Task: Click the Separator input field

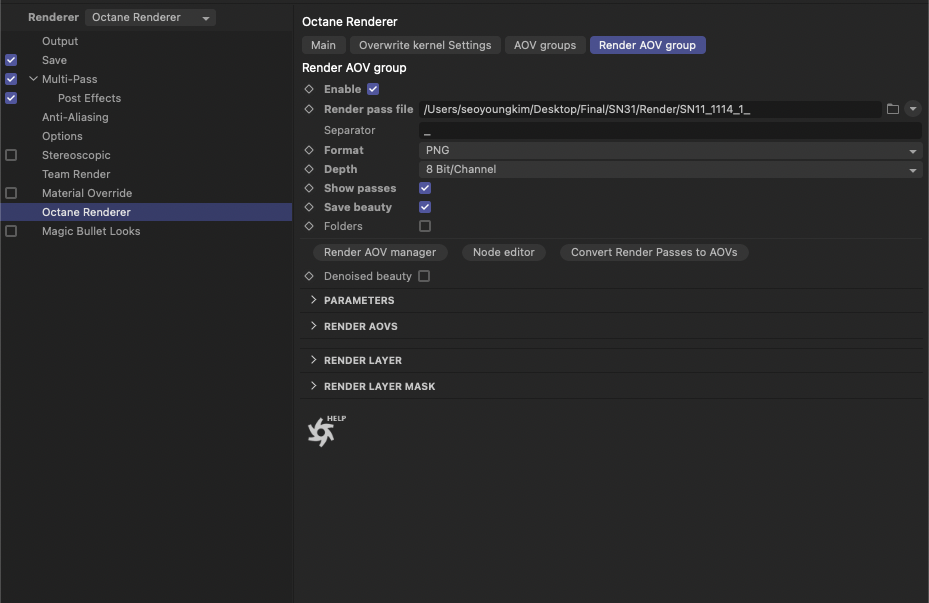Action: (670, 130)
